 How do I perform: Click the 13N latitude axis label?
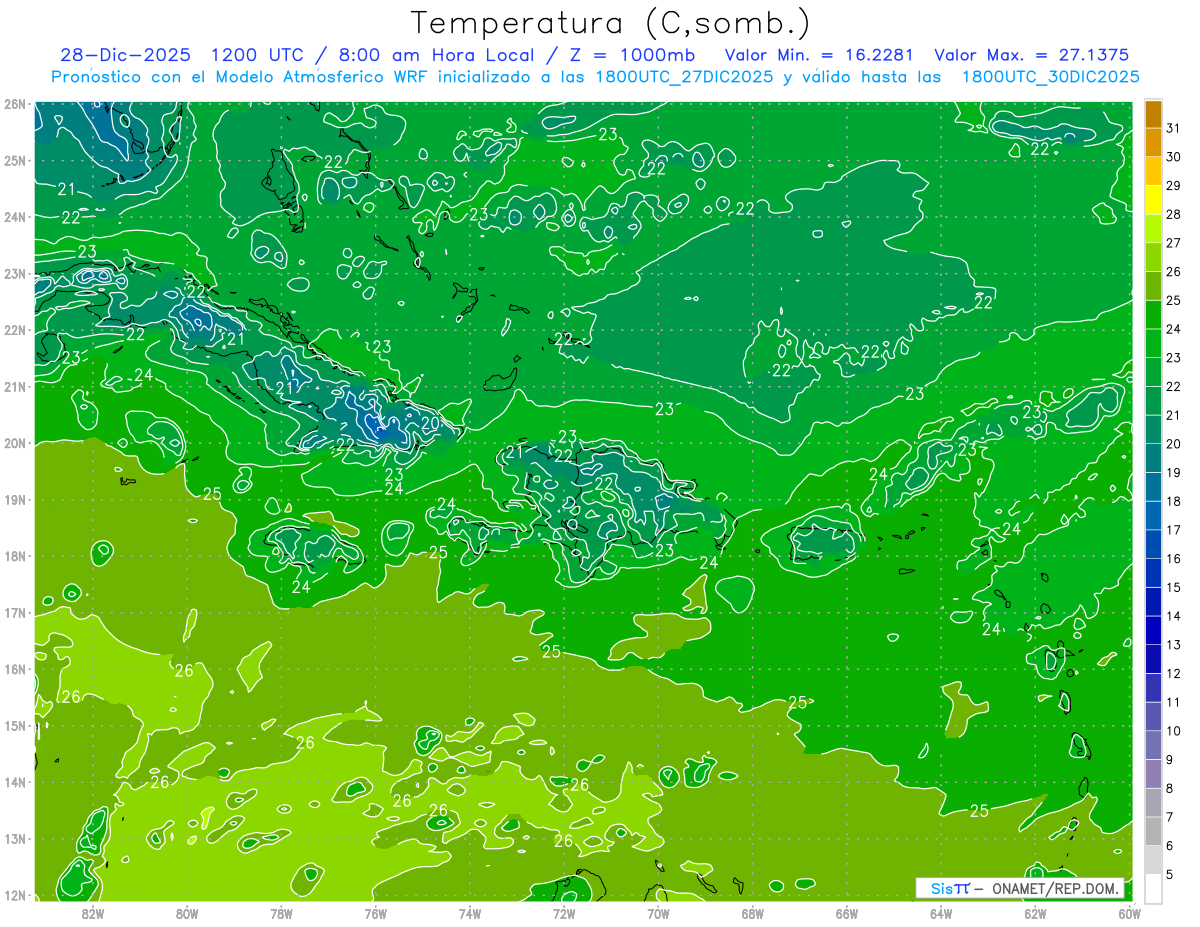click(14, 838)
